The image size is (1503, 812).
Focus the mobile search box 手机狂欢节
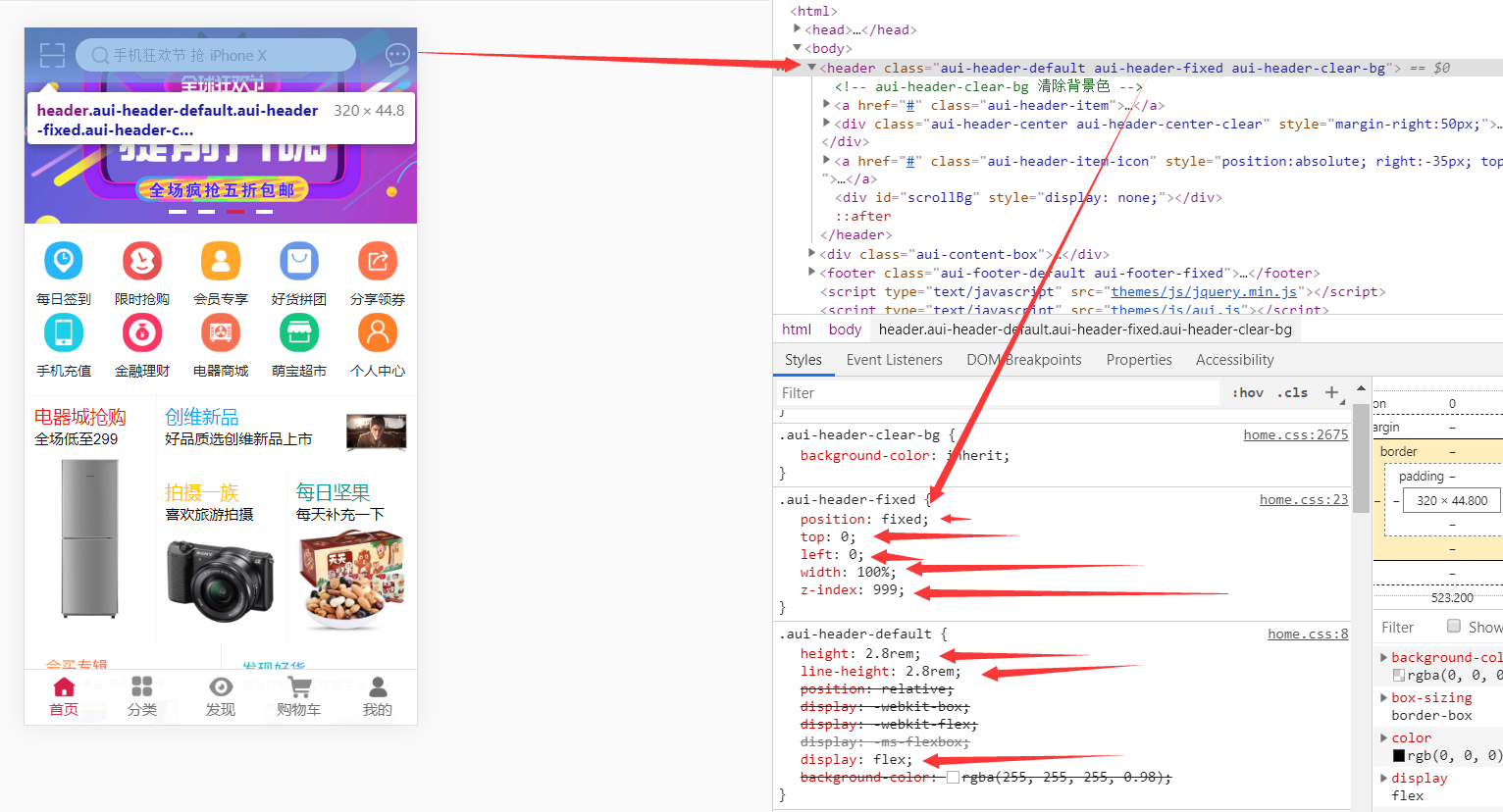[216, 55]
